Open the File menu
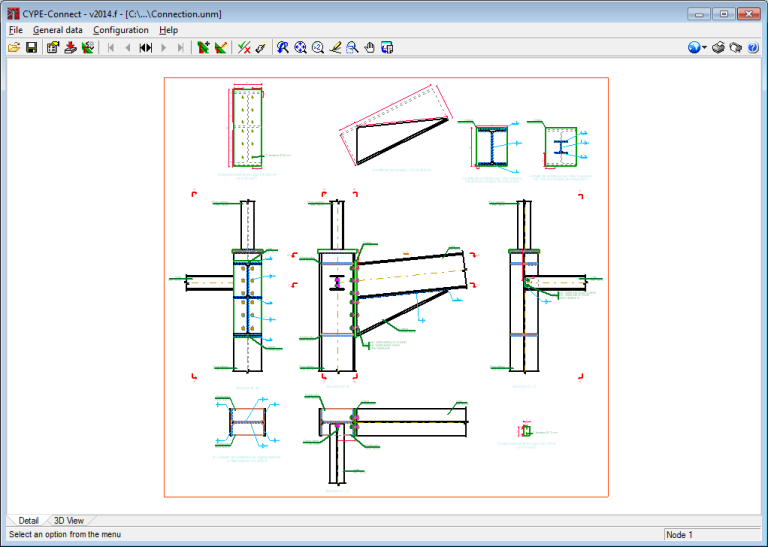The image size is (768, 547). click(16, 30)
